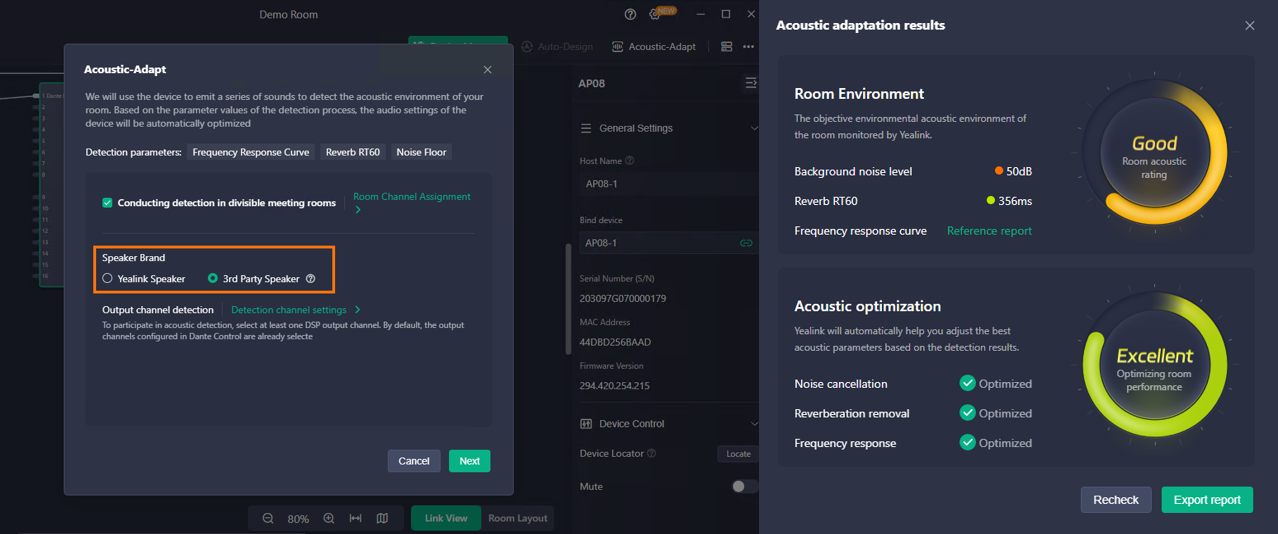The height and width of the screenshot is (534, 1278).
Task: Click the Acoustic-Adapt waveform icon in toolbar
Action: (x=617, y=46)
